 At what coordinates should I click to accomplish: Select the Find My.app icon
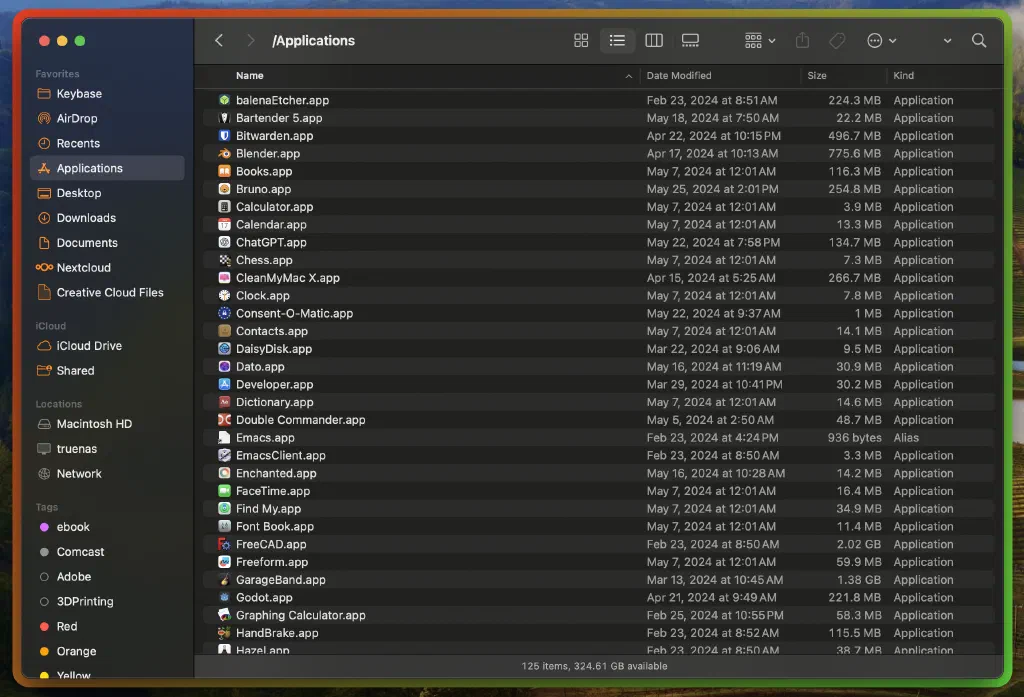point(224,508)
